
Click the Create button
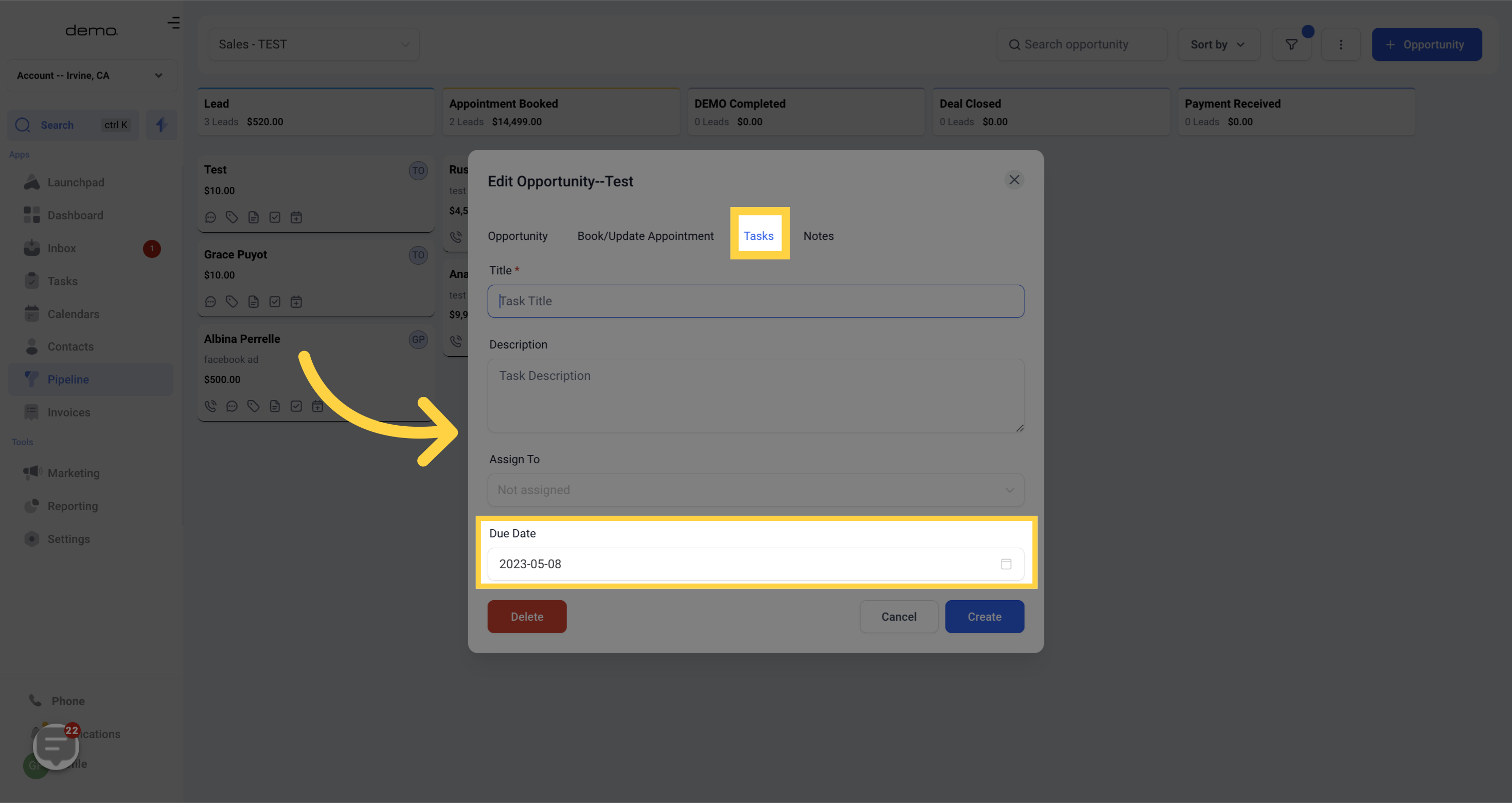point(984,617)
